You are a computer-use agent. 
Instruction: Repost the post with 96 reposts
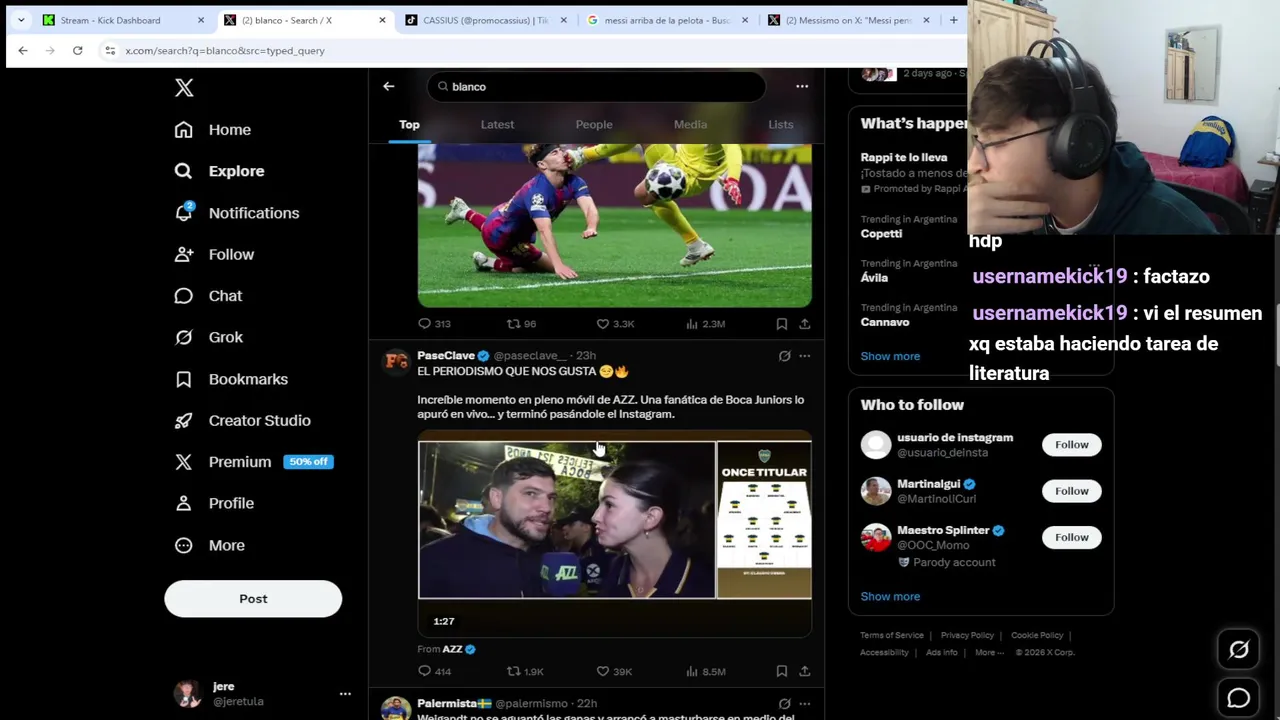pos(521,324)
